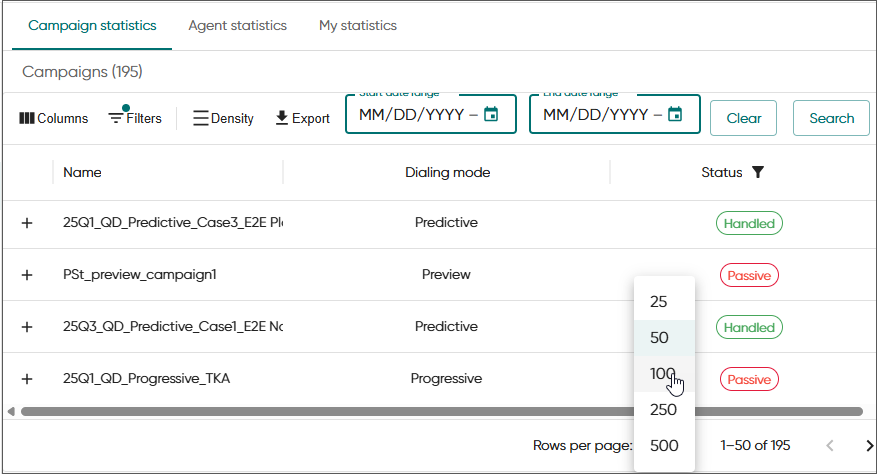
Task: Change table Density setting
Action: click(223, 118)
